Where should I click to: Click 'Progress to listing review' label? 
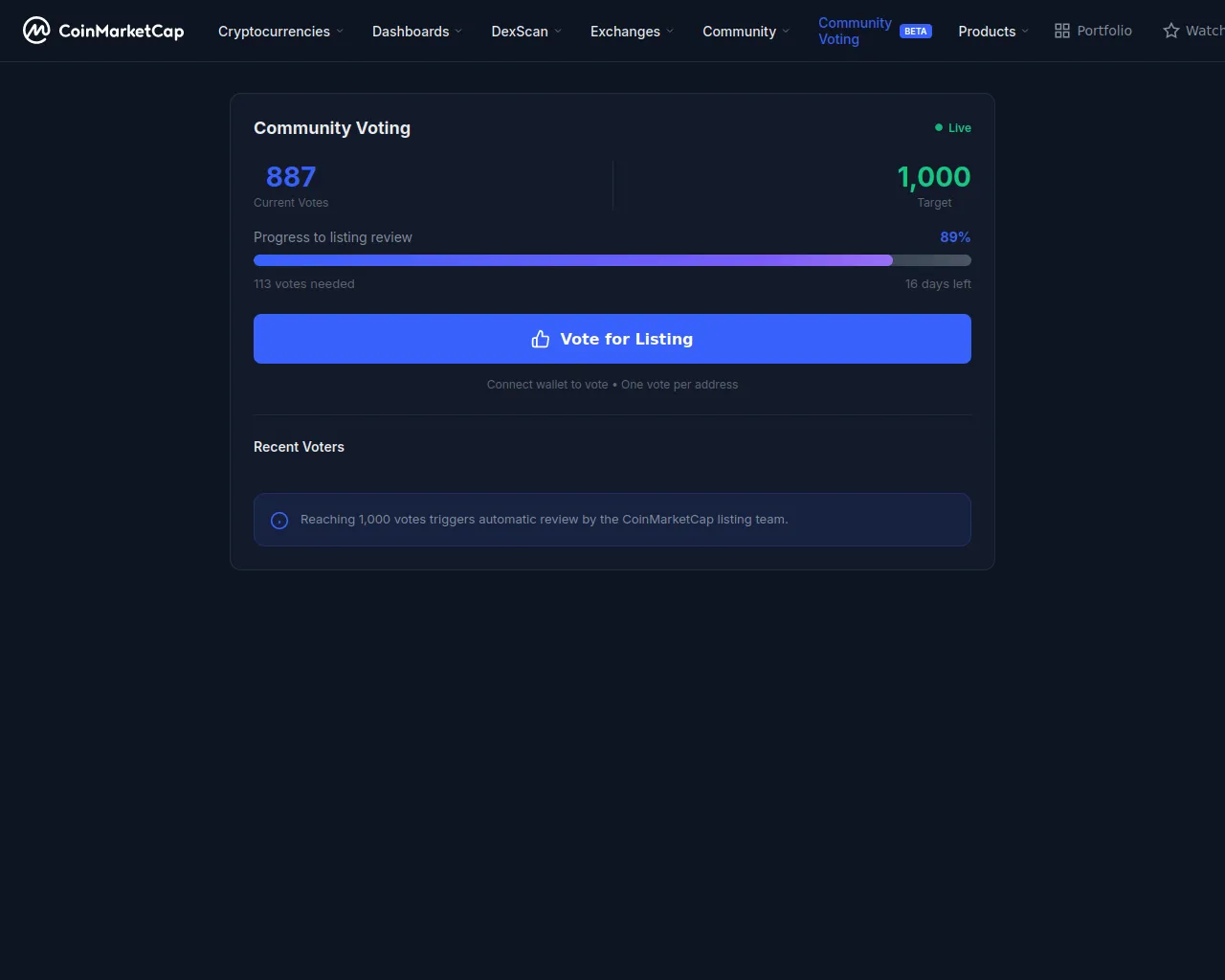(x=333, y=237)
